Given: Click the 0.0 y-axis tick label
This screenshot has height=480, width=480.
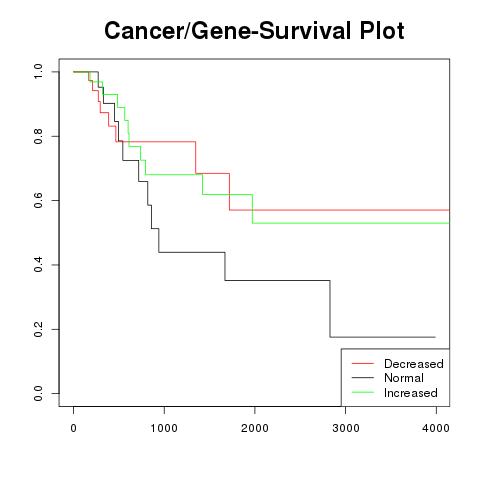Looking at the screenshot, I should [x=38, y=393].
